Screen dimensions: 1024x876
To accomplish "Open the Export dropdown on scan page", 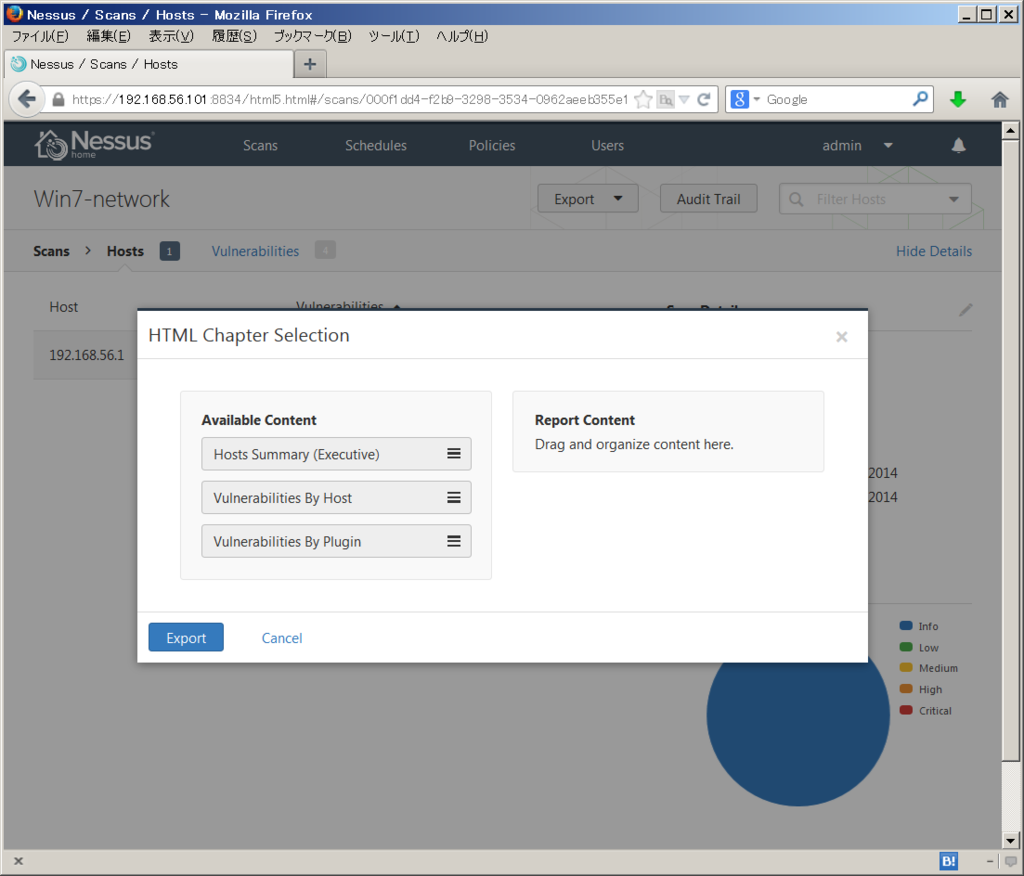I will point(588,199).
